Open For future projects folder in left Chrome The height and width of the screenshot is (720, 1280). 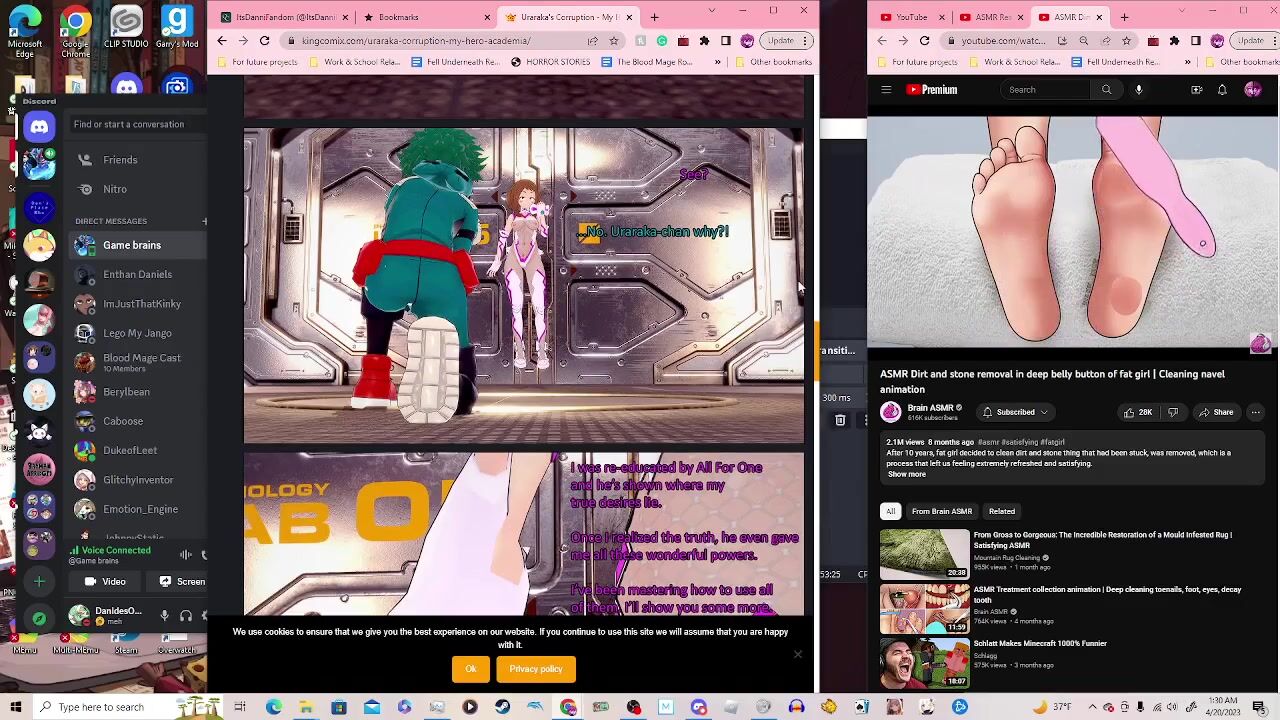tap(257, 62)
